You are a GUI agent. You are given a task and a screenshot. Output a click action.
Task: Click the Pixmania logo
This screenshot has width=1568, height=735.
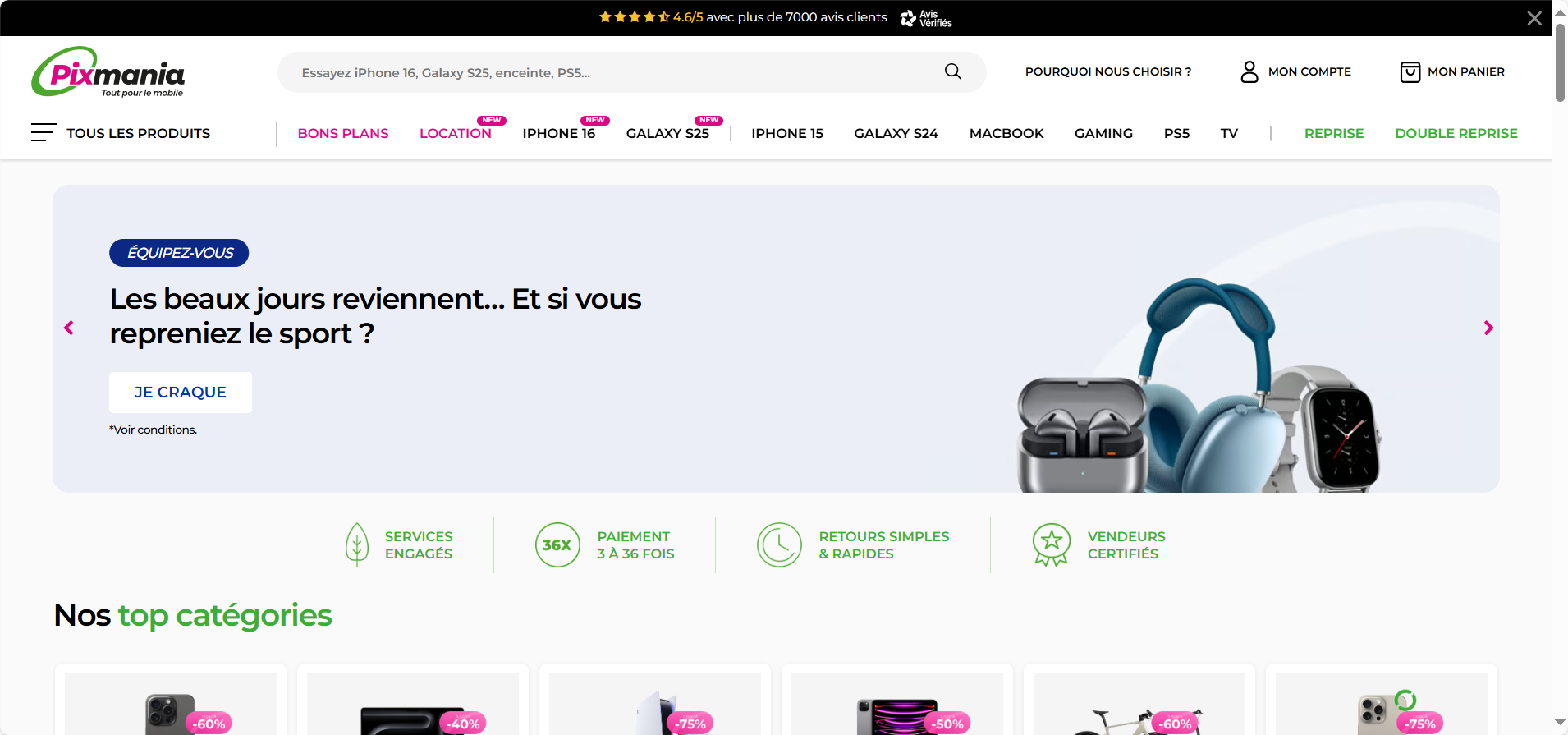pyautogui.click(x=108, y=72)
